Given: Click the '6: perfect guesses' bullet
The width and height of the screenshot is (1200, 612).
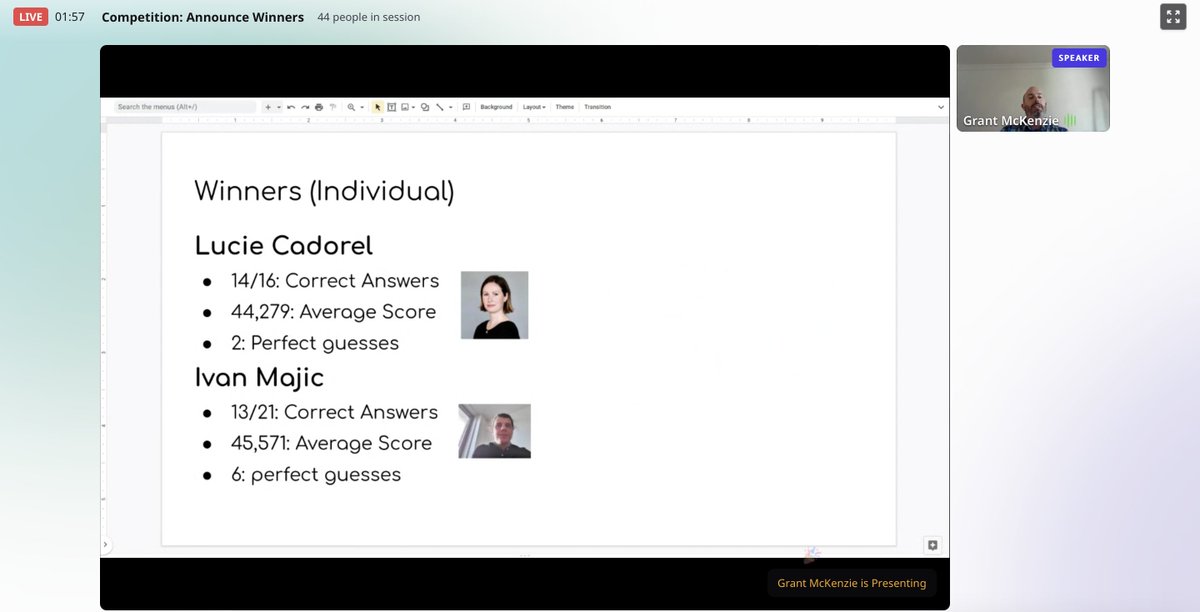Looking at the screenshot, I should pyautogui.click(x=316, y=475).
